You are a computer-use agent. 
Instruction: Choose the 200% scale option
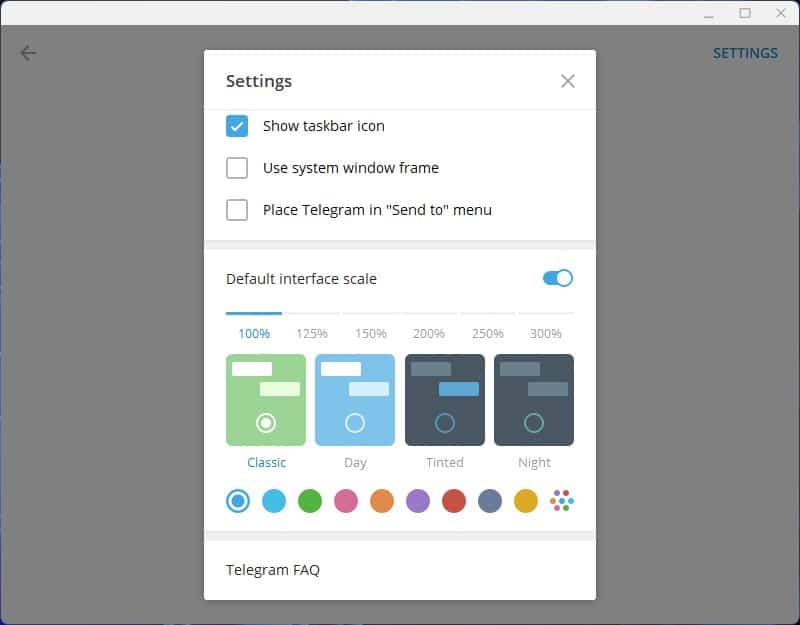pos(429,333)
